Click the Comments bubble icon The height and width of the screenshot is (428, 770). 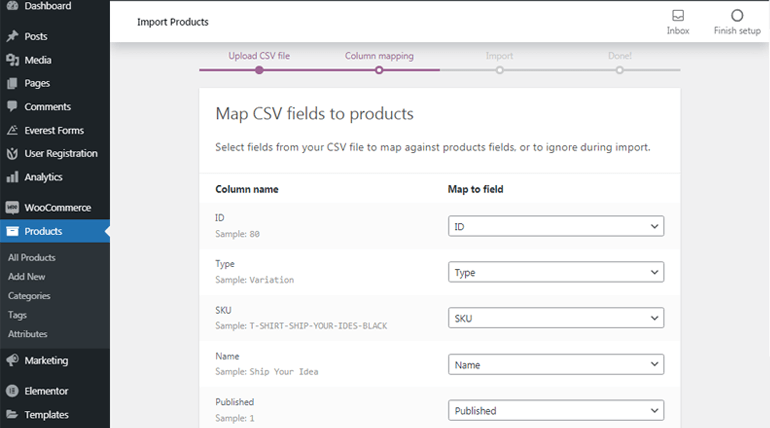[x=12, y=106]
